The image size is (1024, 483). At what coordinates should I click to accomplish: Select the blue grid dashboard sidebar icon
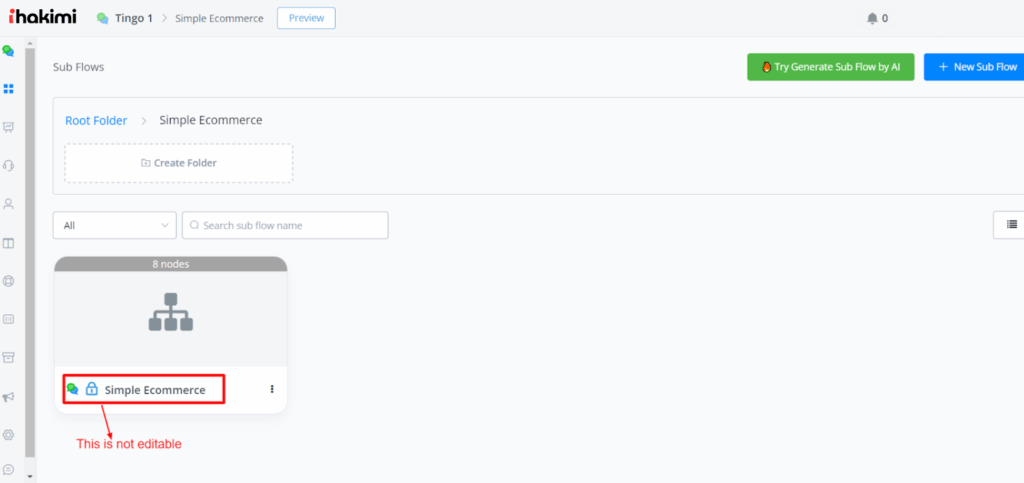(9, 89)
